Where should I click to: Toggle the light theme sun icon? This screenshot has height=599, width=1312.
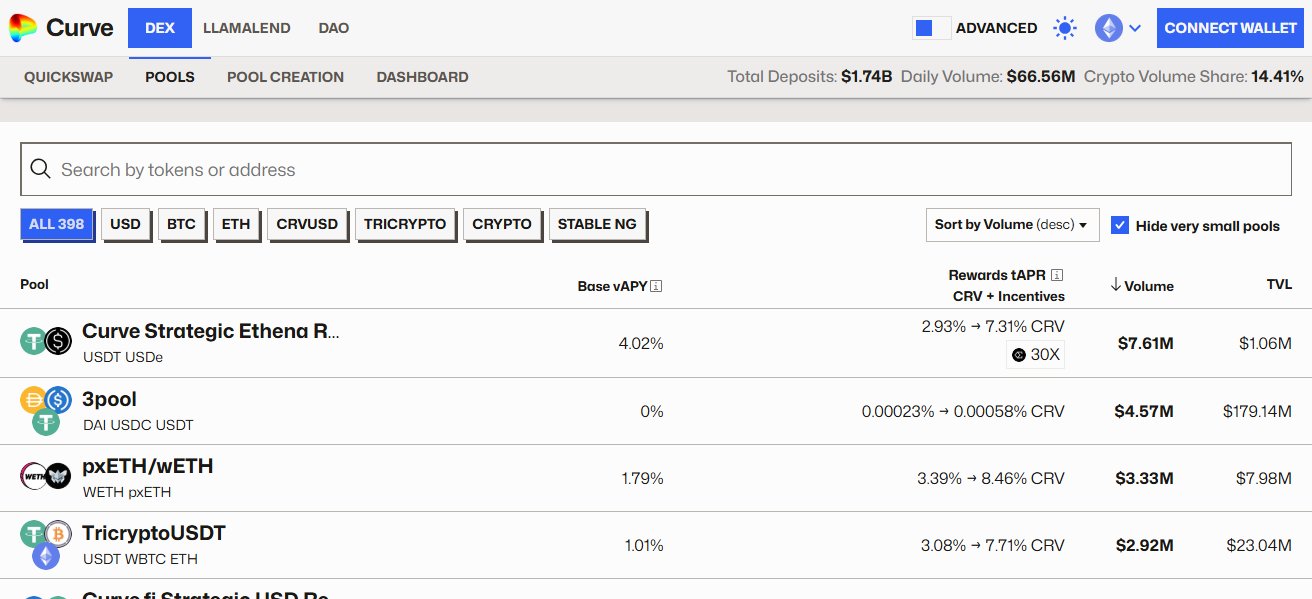point(1065,28)
